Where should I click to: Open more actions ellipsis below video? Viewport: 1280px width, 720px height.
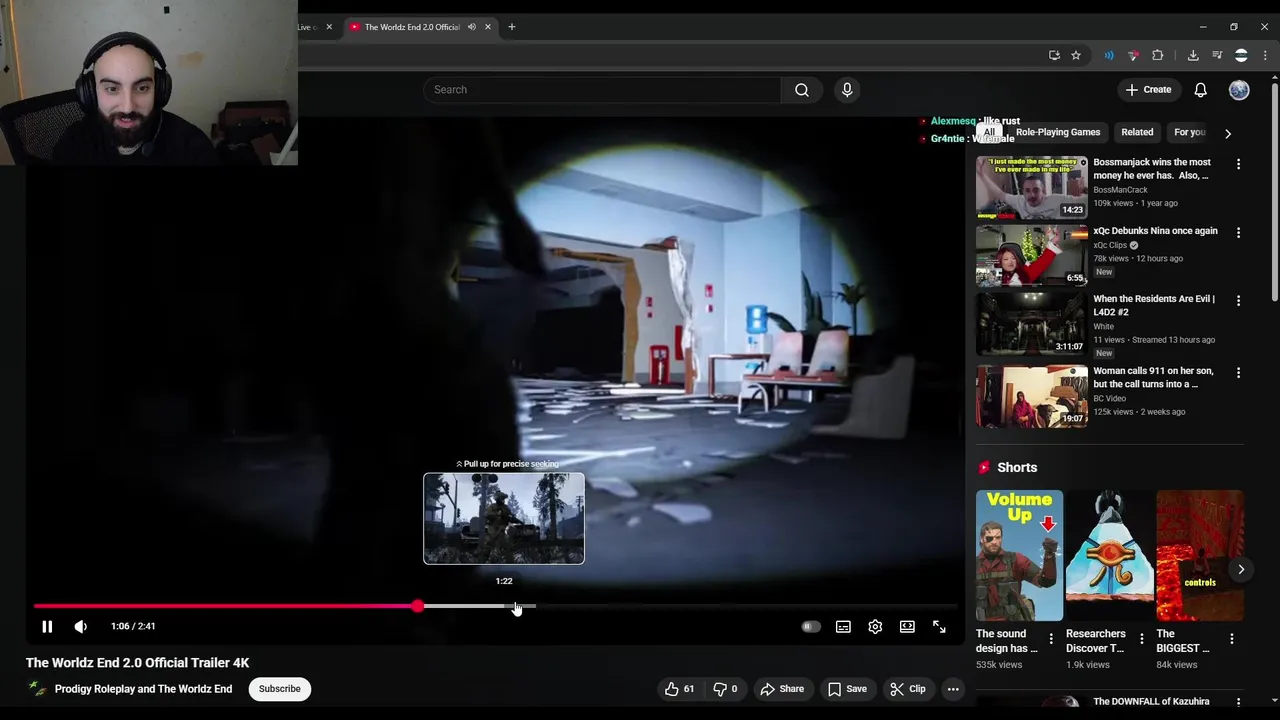coord(953,689)
